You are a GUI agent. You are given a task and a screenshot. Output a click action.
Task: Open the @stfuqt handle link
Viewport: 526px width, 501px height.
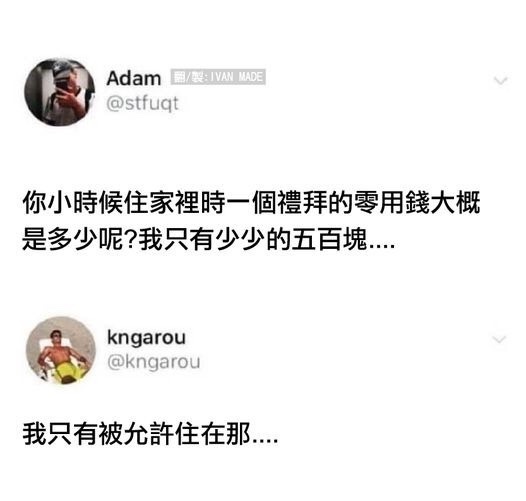pyautogui.click(x=142, y=103)
